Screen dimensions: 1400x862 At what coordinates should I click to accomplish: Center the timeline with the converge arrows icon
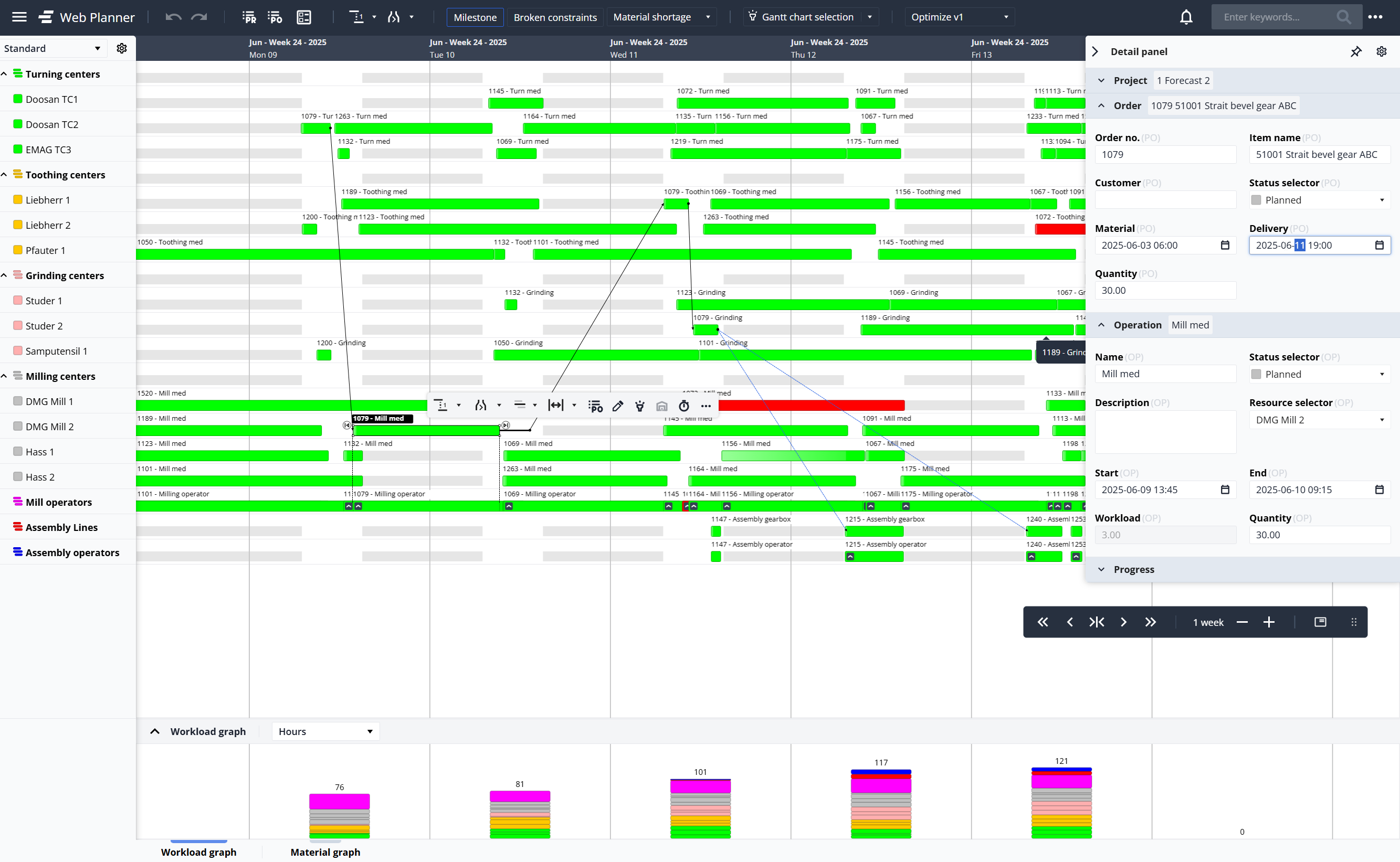[1097, 622]
